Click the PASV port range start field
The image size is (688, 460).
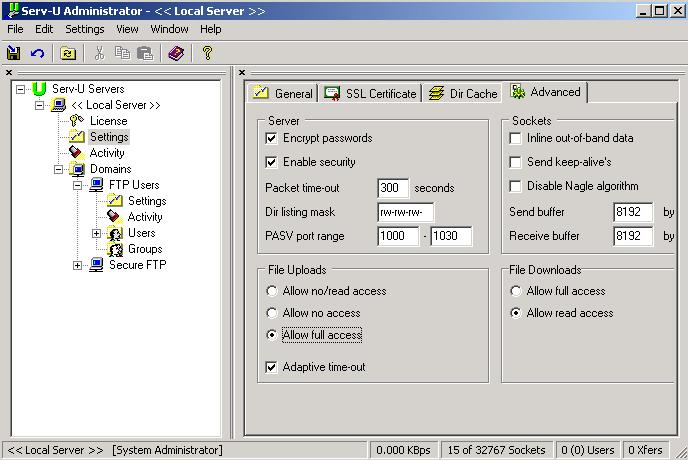pos(398,236)
